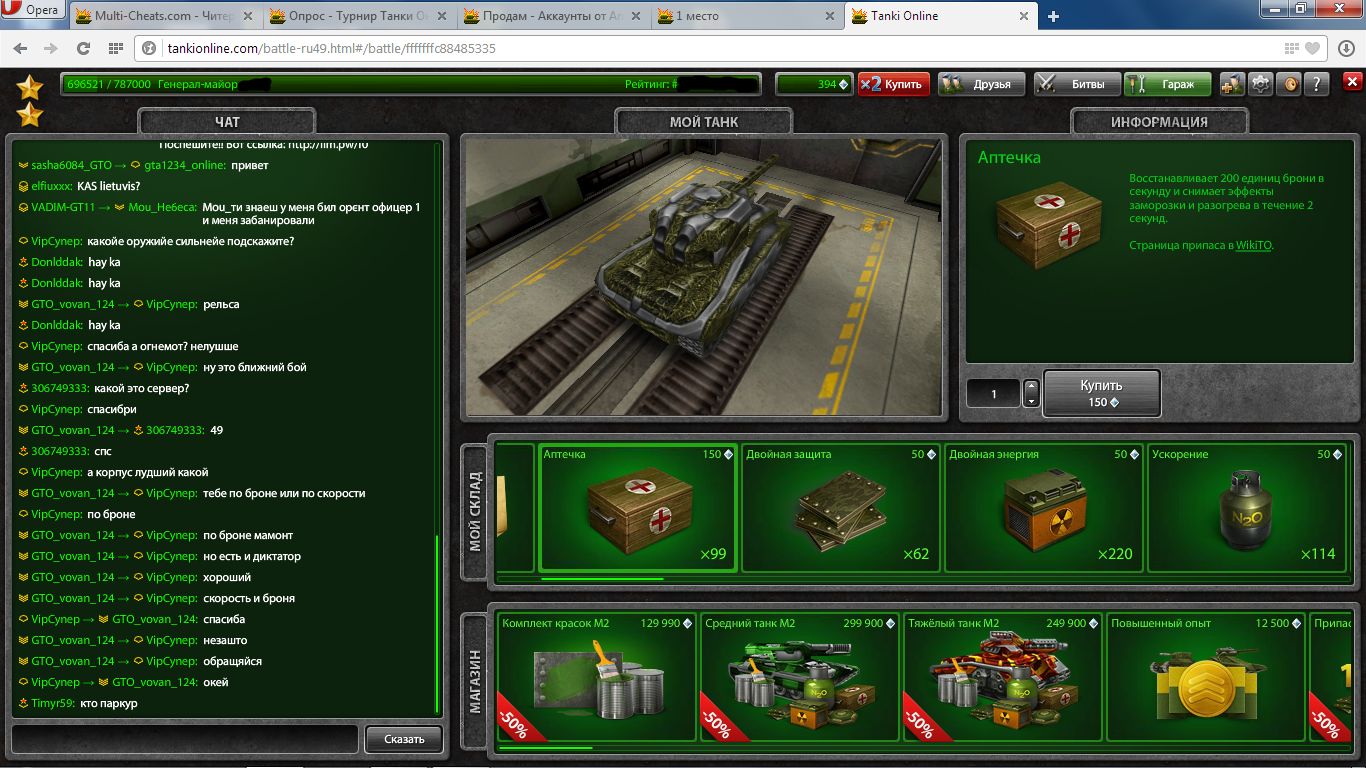Click the Мой склад horizontal scrollbar

click(x=602, y=578)
